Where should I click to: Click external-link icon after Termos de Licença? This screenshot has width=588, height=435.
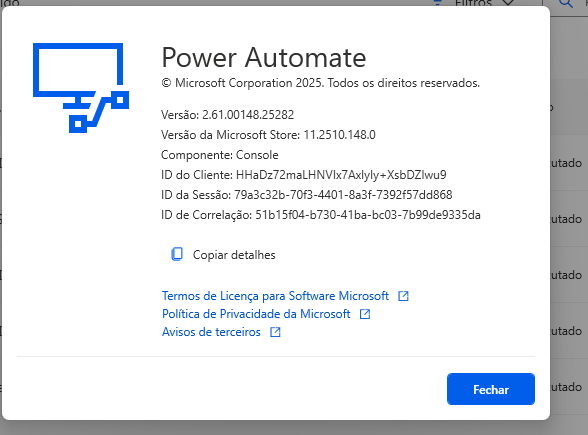pos(403,296)
